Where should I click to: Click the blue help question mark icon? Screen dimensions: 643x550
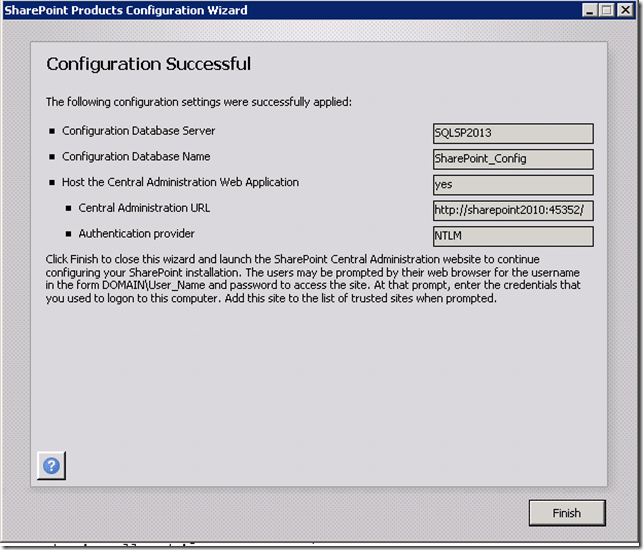tap(51, 465)
